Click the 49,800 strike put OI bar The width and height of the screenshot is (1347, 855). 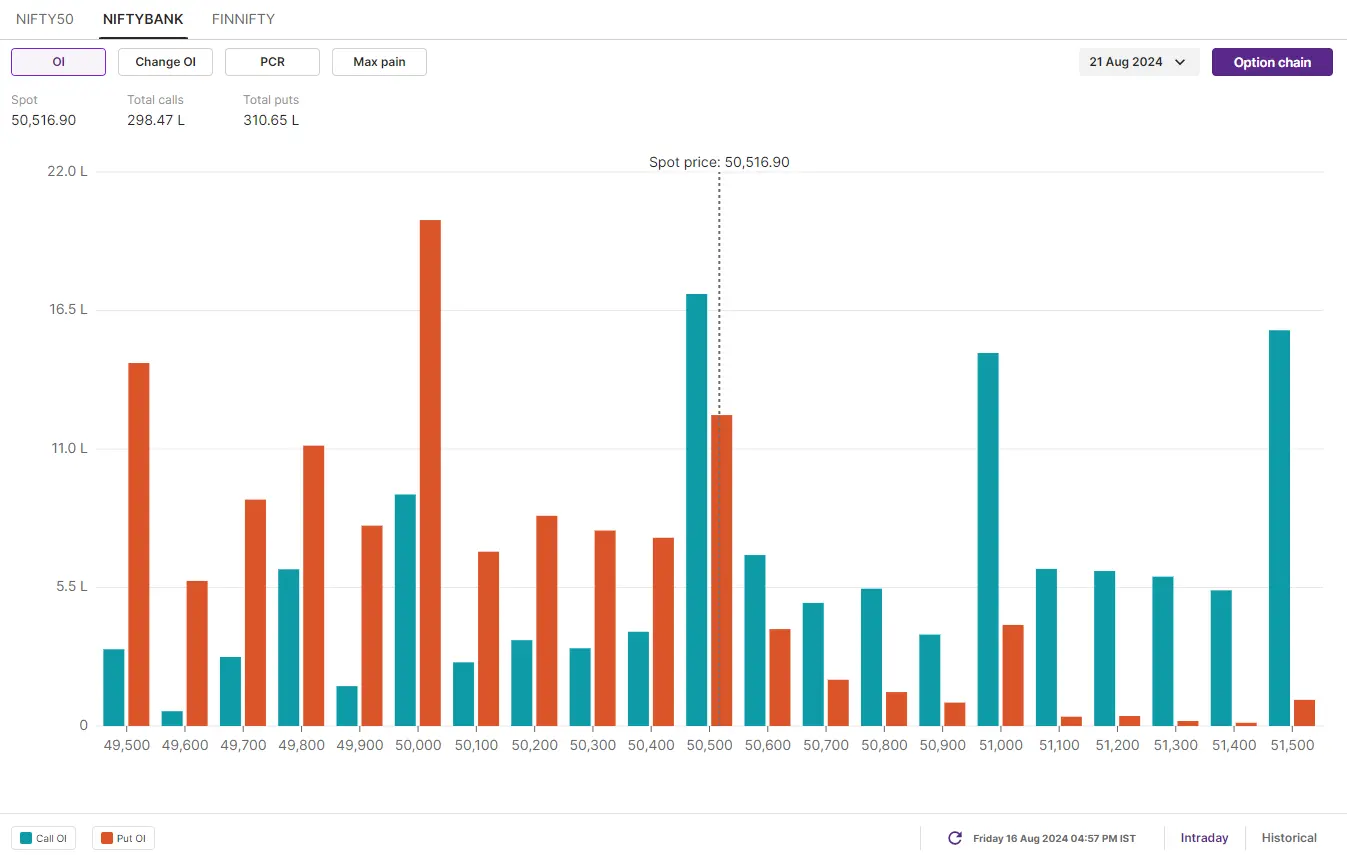pyautogui.click(x=313, y=586)
